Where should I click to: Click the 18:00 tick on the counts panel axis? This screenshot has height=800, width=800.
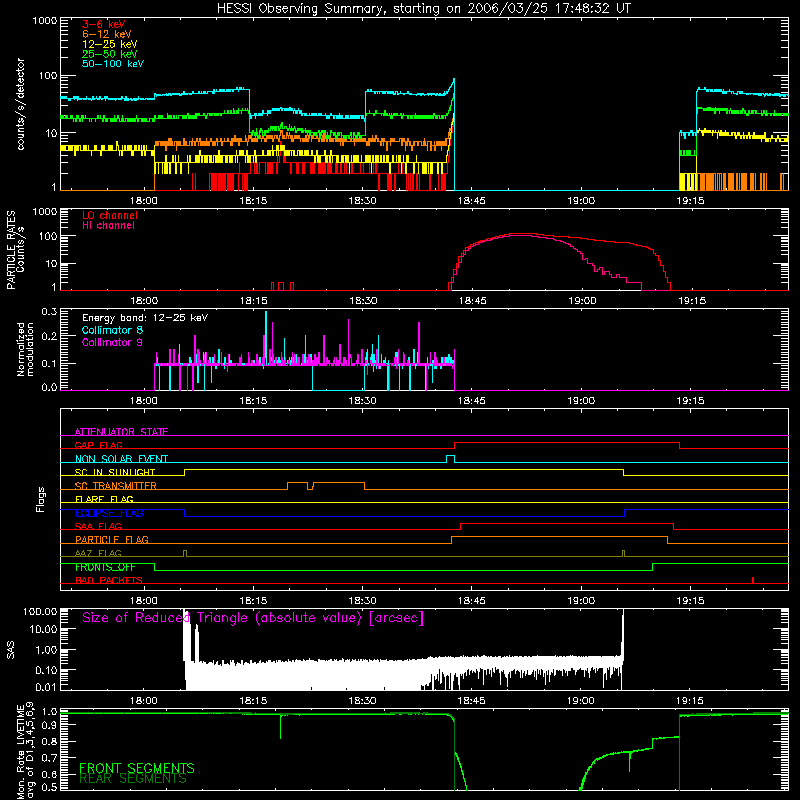coord(143,201)
